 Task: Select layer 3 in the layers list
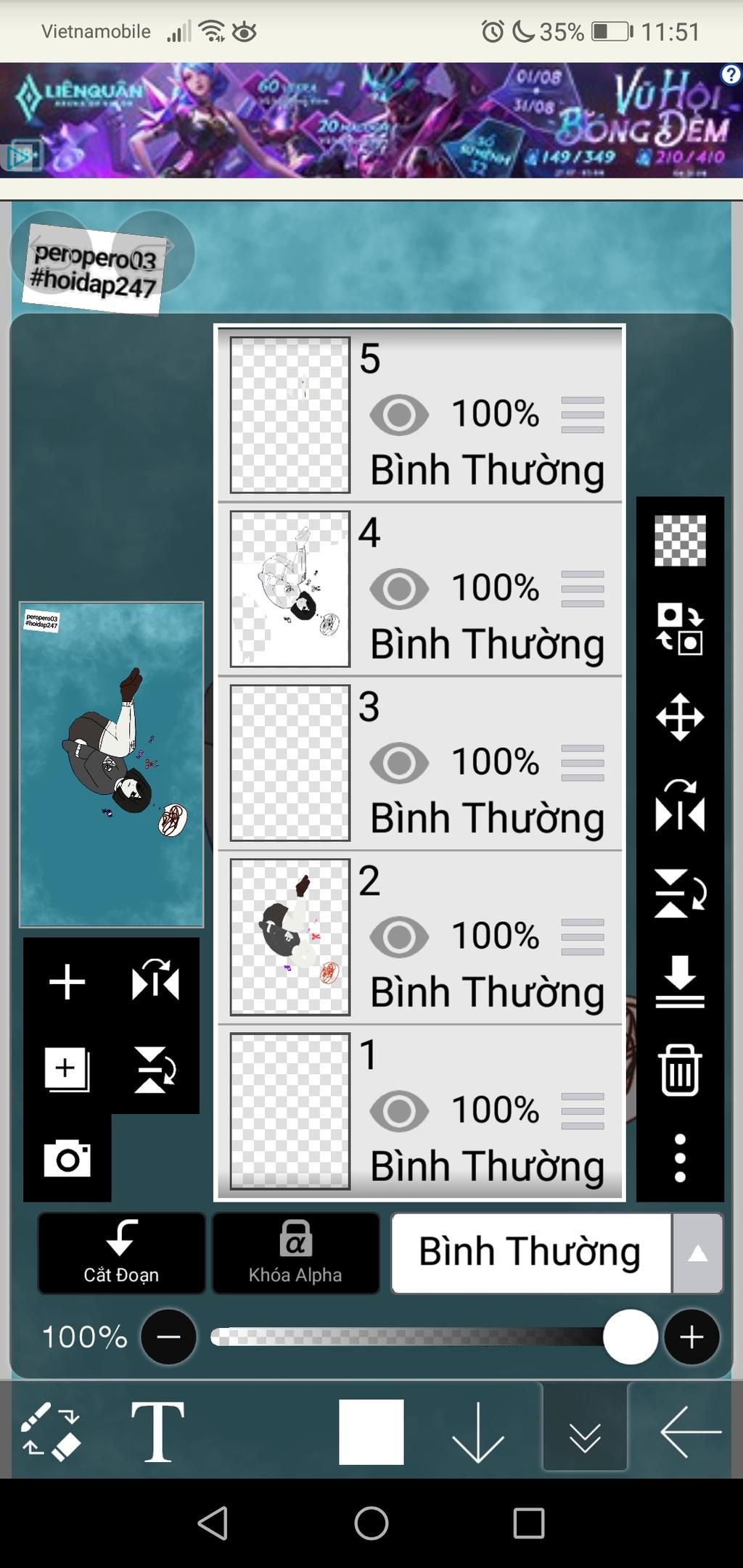(420, 763)
